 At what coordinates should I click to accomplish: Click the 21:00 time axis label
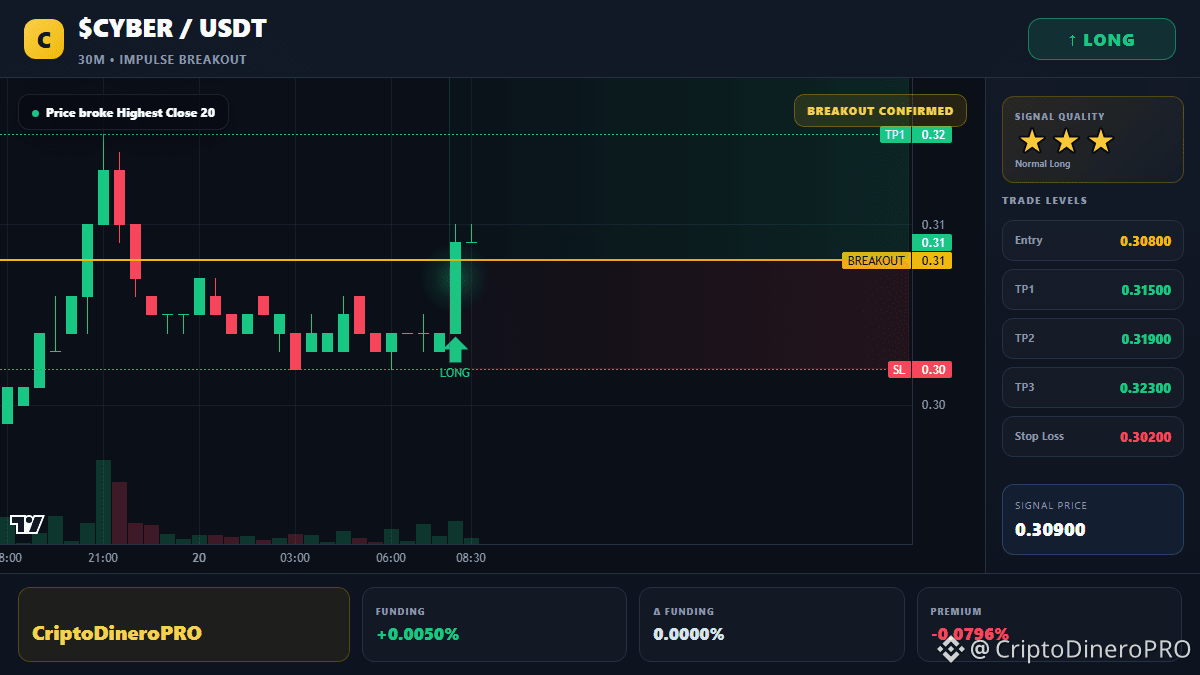103,558
